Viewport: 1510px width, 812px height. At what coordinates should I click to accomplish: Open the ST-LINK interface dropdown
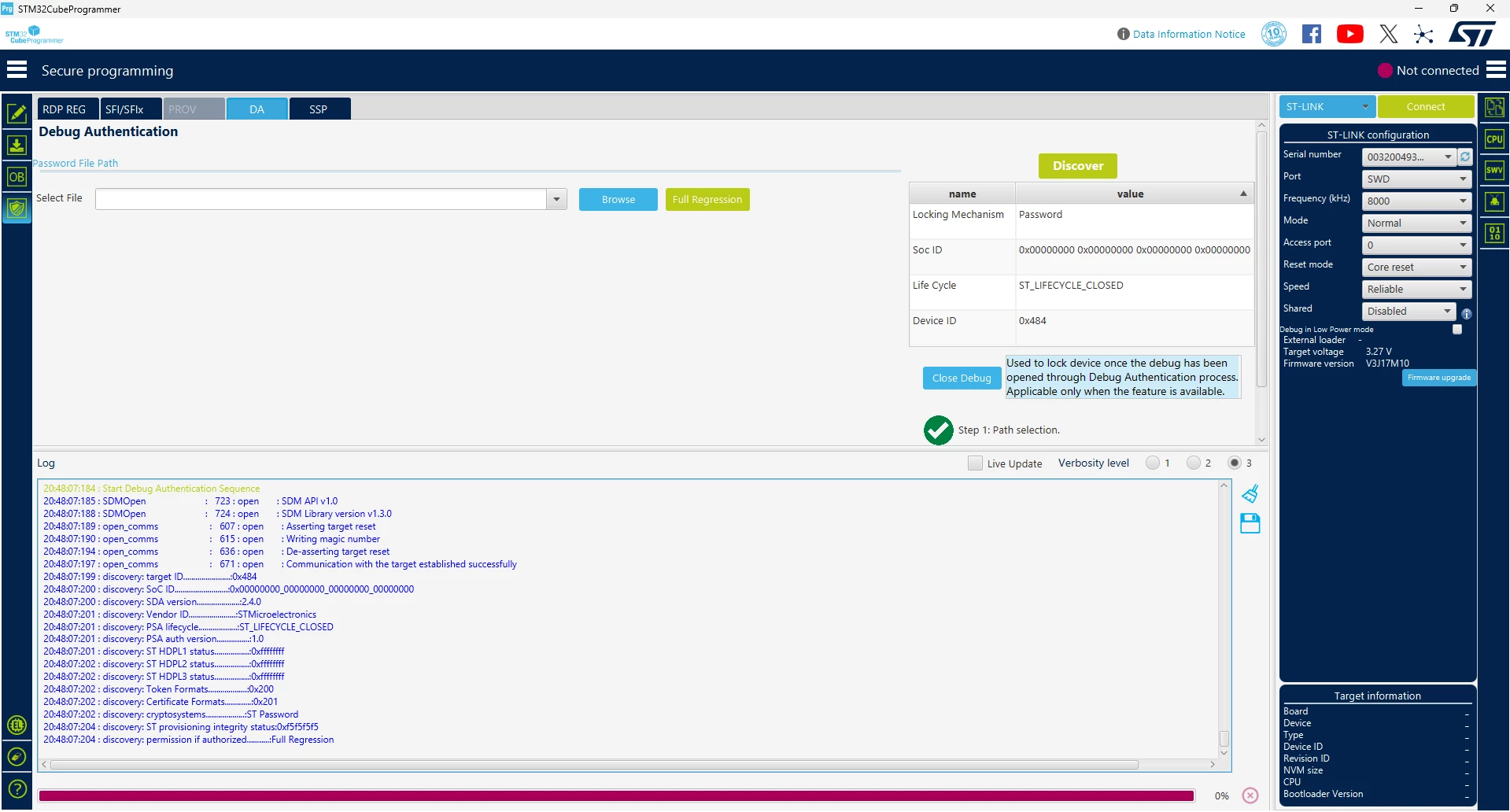[1327, 106]
